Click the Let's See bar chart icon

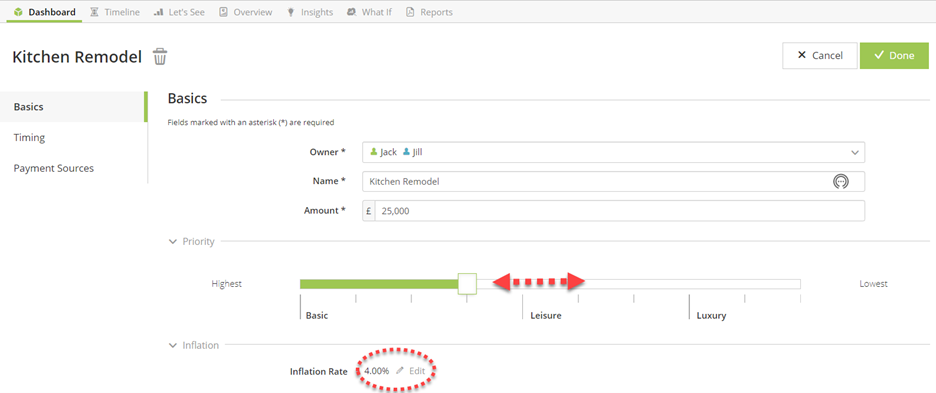[x=158, y=12]
